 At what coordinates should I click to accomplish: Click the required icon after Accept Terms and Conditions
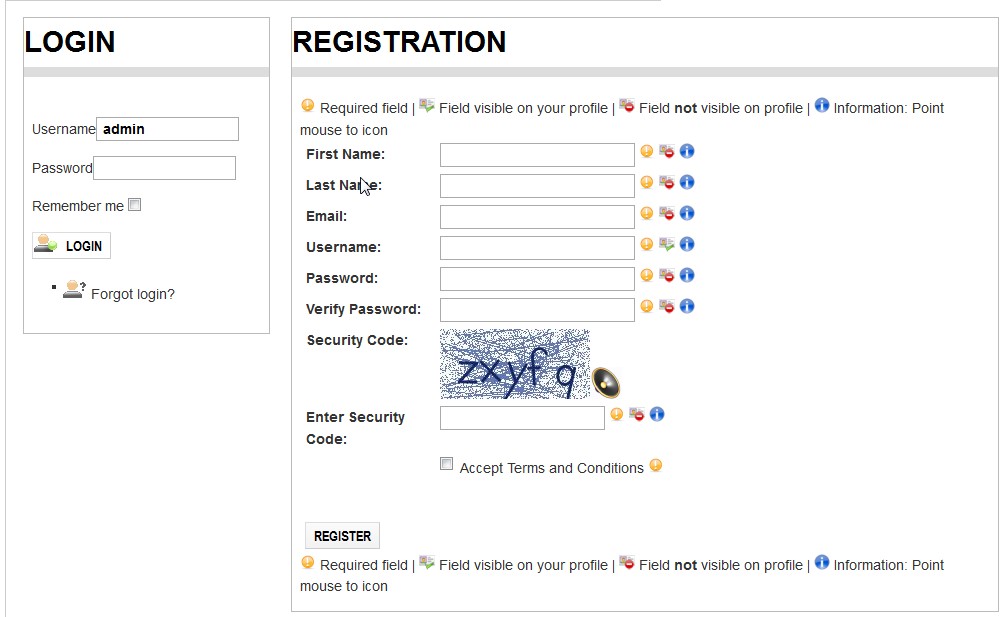point(656,465)
